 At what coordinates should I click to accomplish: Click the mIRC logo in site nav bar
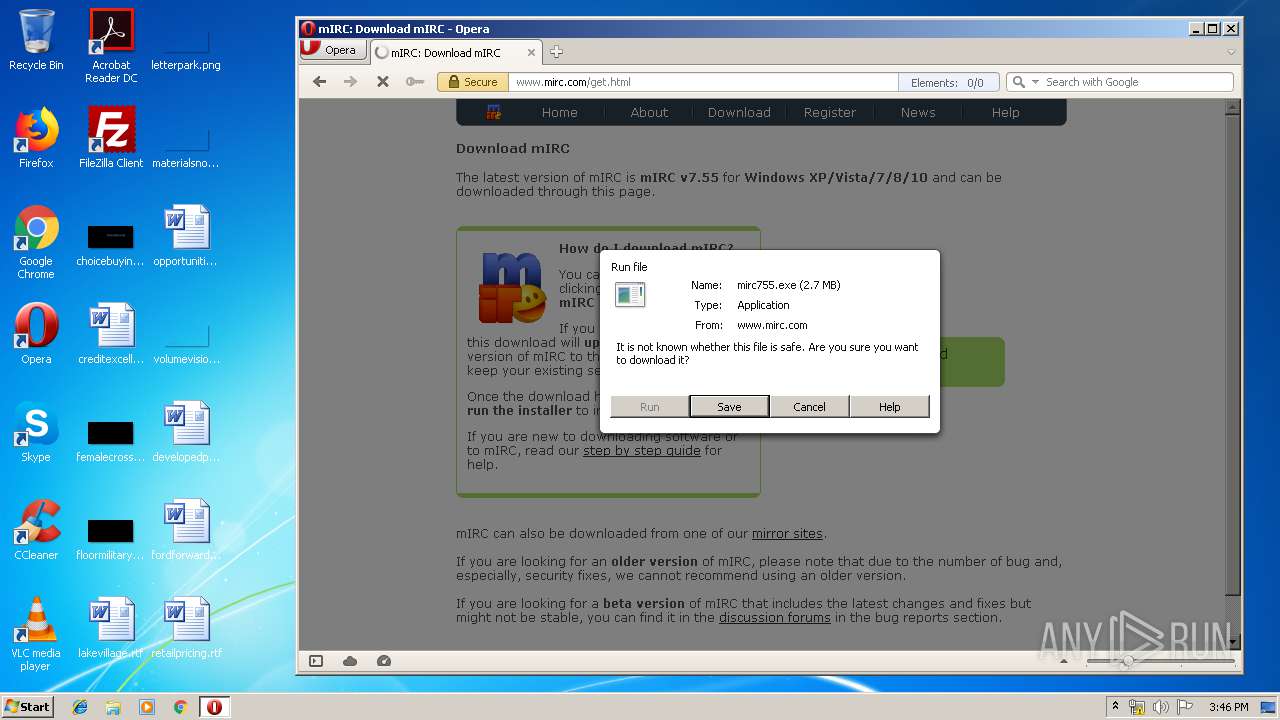[493, 113]
